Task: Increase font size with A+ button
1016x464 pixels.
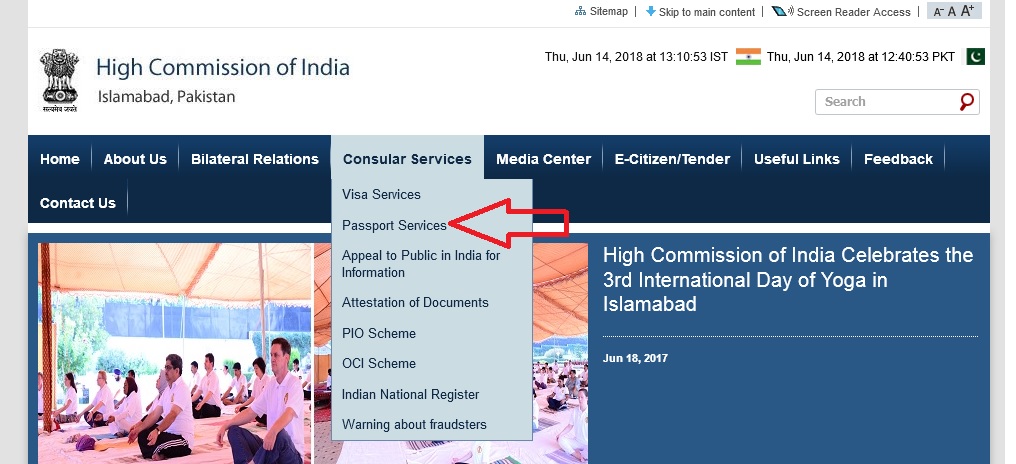Action: pyautogui.click(x=967, y=11)
